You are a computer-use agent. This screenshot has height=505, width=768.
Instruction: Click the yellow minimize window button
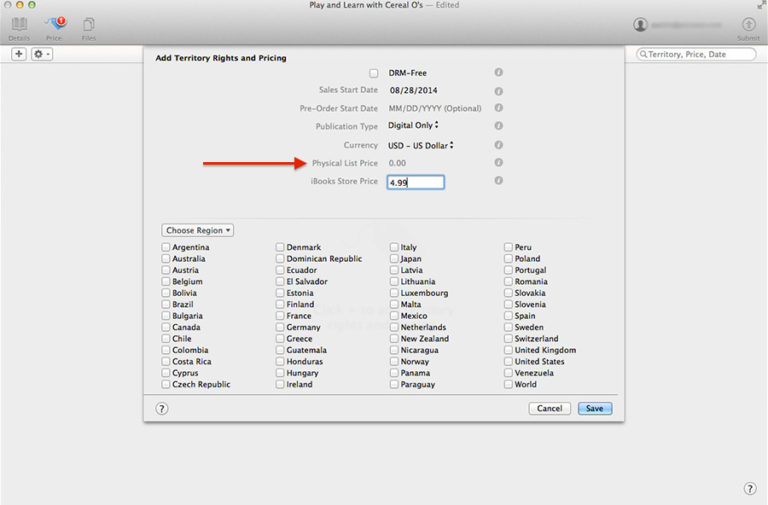click(x=20, y=4)
